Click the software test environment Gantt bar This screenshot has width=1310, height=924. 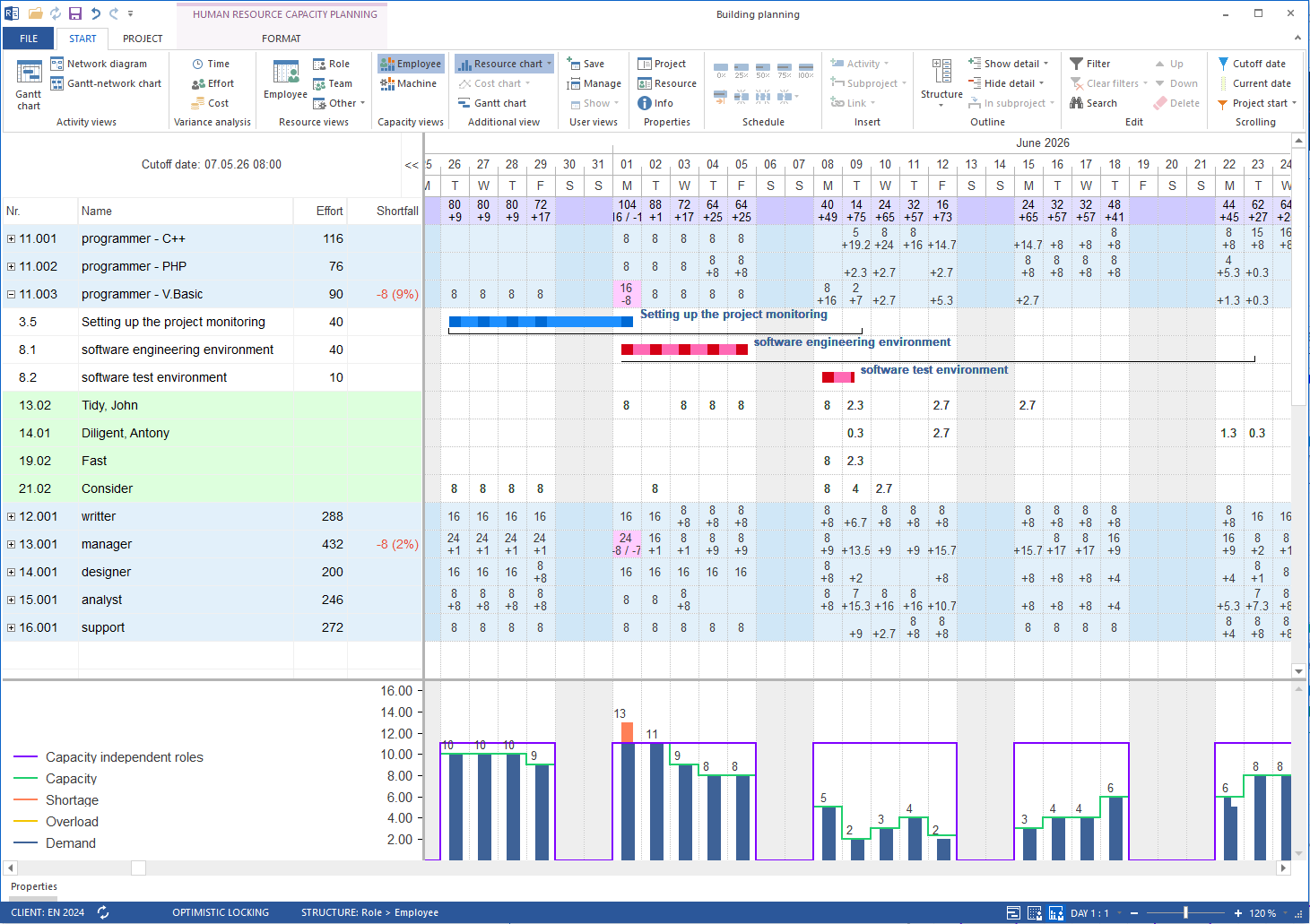[x=837, y=377]
